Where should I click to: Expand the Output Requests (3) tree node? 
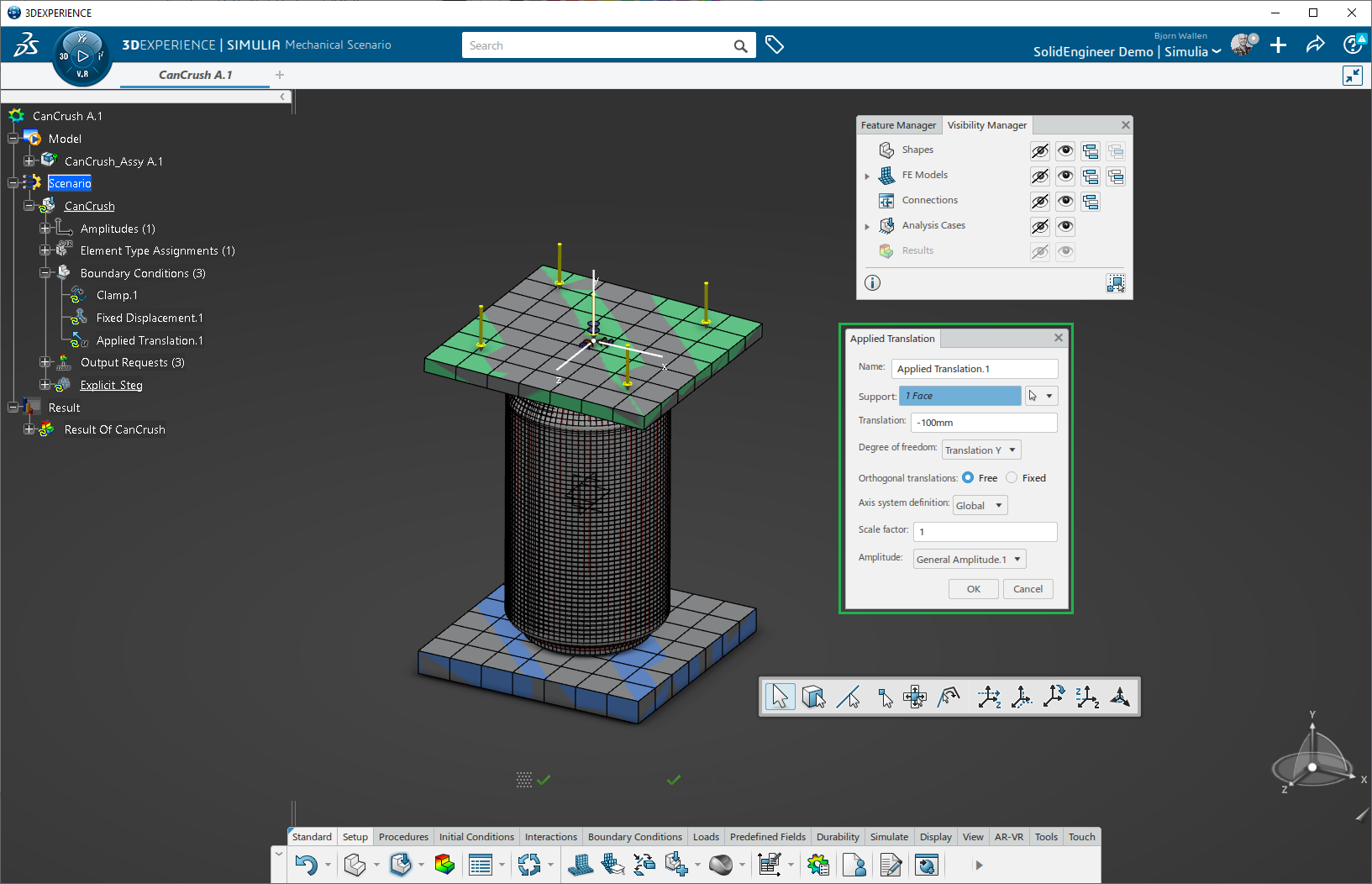coord(45,362)
